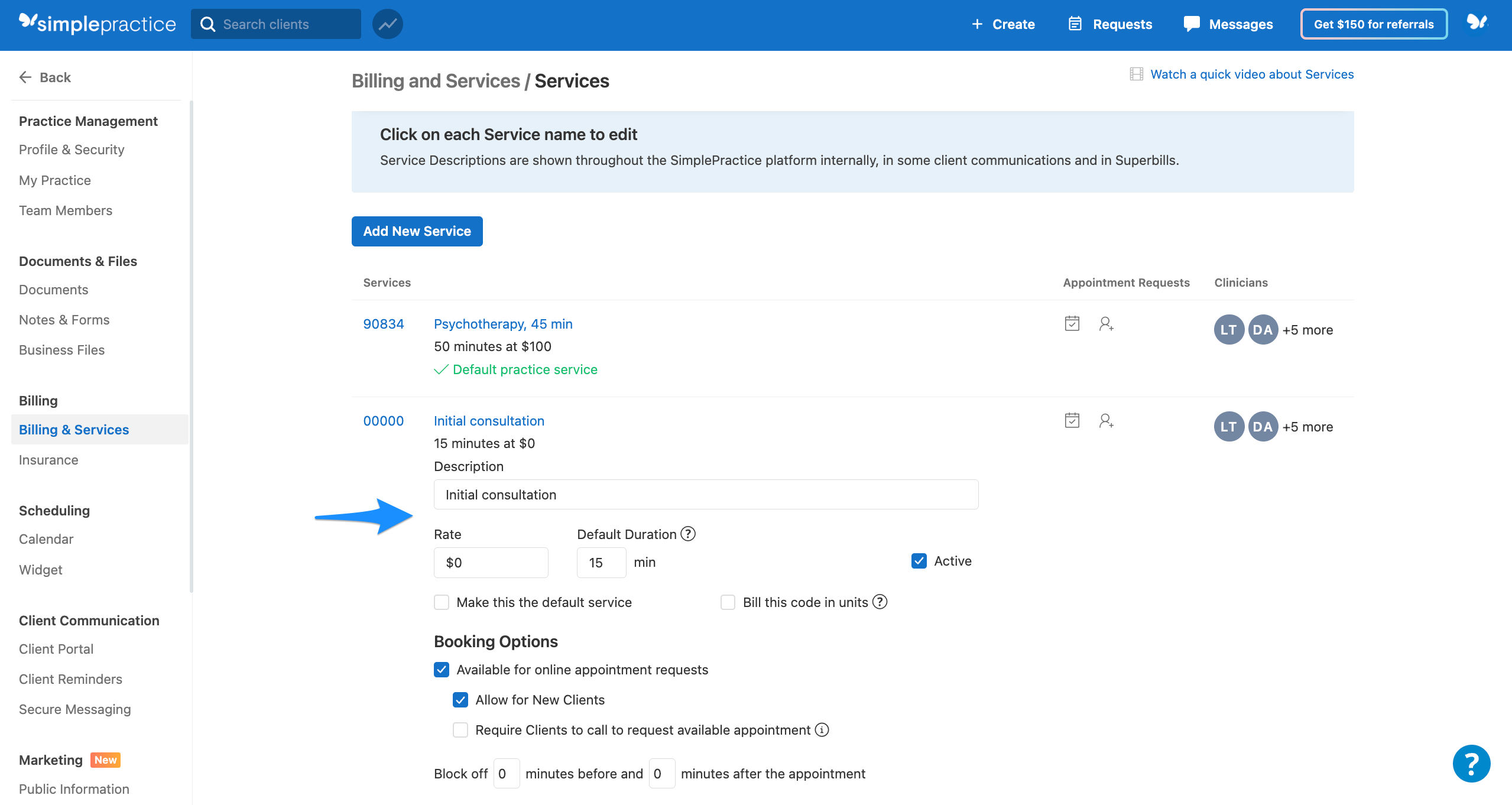Enable Make this the default service

(x=441, y=602)
